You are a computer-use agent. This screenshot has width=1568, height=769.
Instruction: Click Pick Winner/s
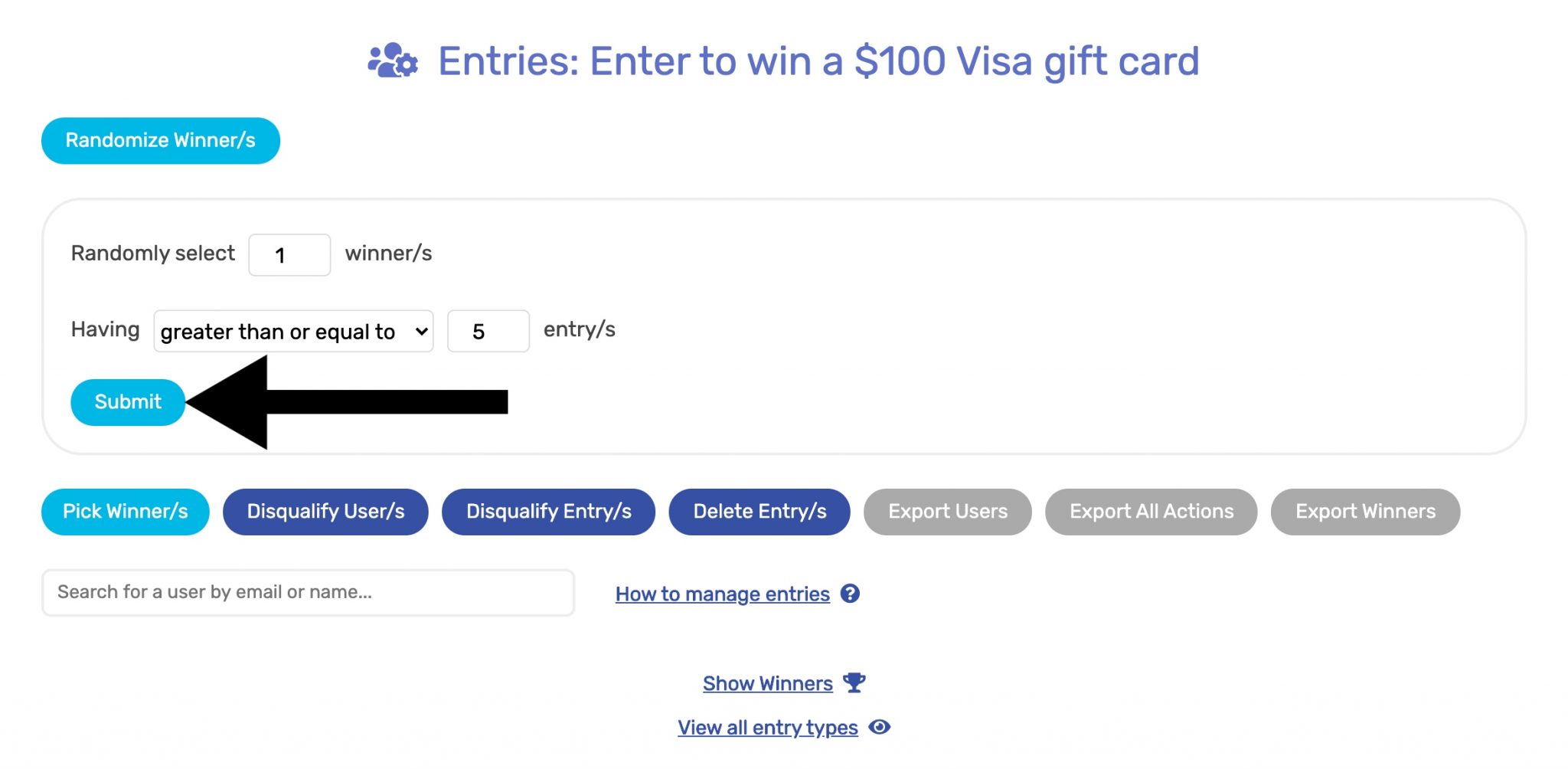125,512
